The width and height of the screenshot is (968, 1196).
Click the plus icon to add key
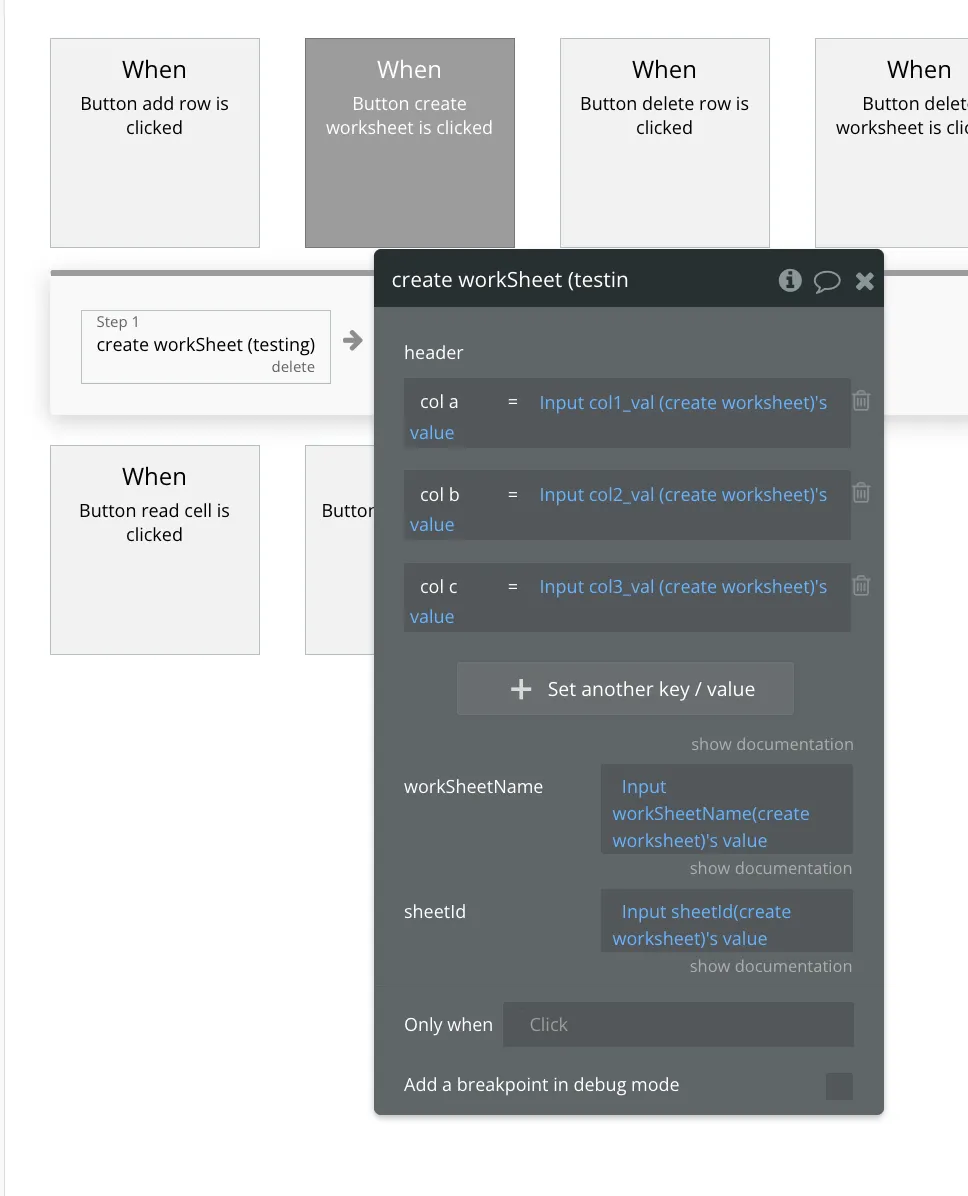(521, 689)
